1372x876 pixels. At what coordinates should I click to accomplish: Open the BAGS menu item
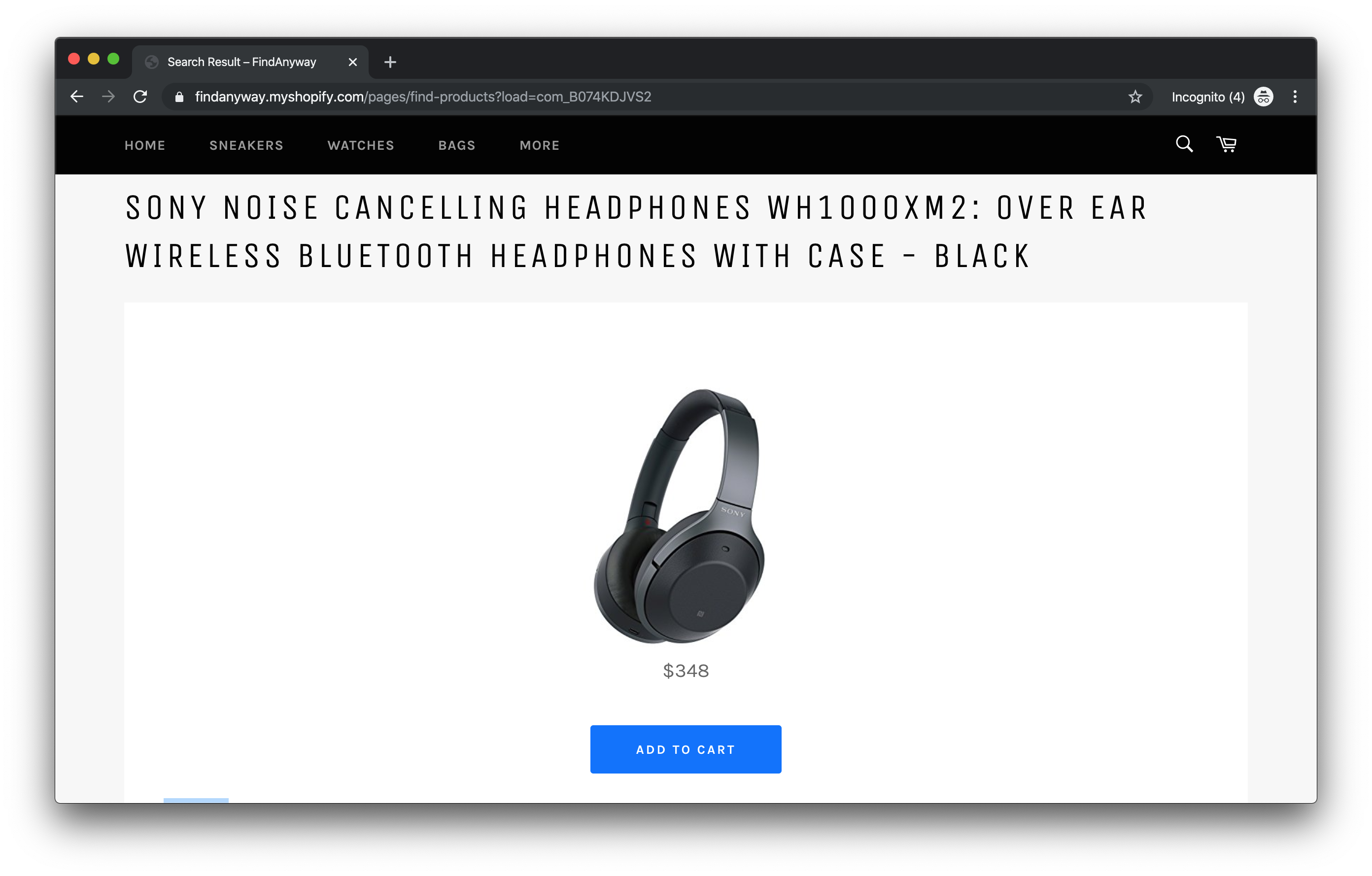click(x=456, y=145)
